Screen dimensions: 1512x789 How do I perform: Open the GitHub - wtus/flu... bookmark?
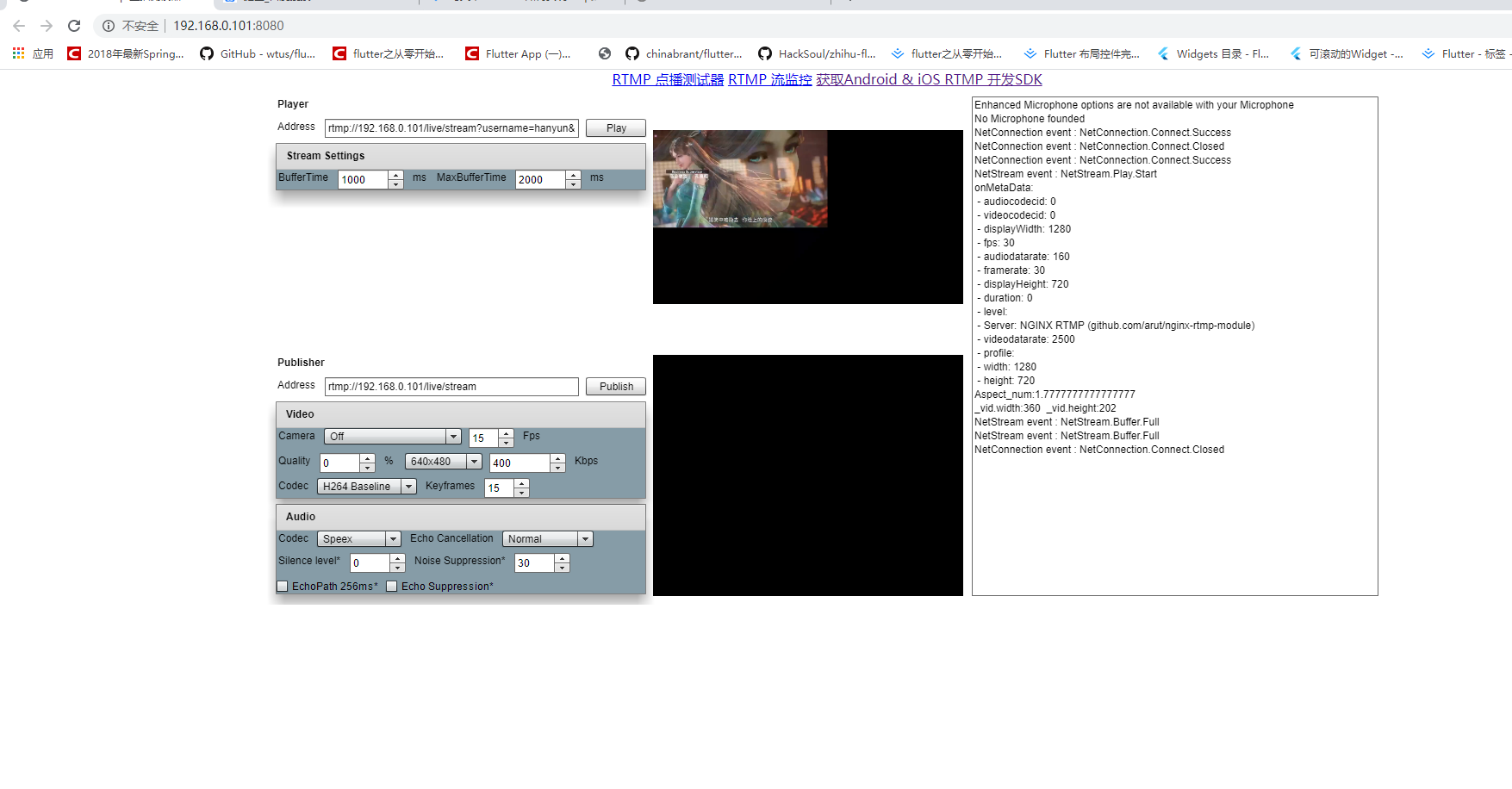click(258, 53)
